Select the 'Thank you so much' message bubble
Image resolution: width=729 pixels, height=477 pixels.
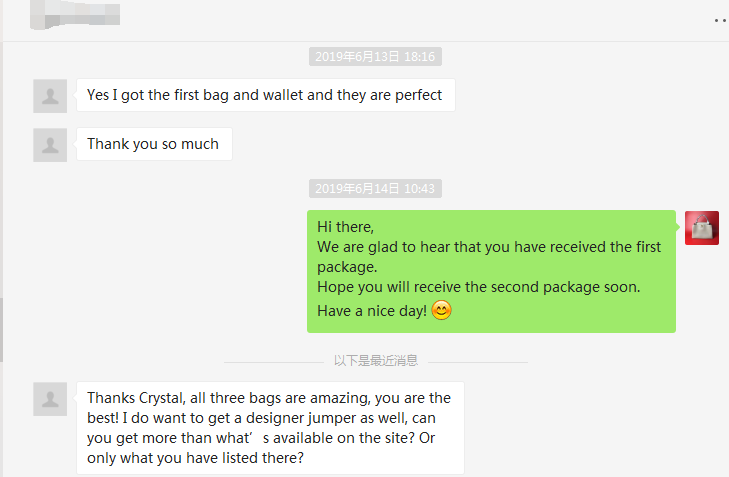[x=153, y=144]
